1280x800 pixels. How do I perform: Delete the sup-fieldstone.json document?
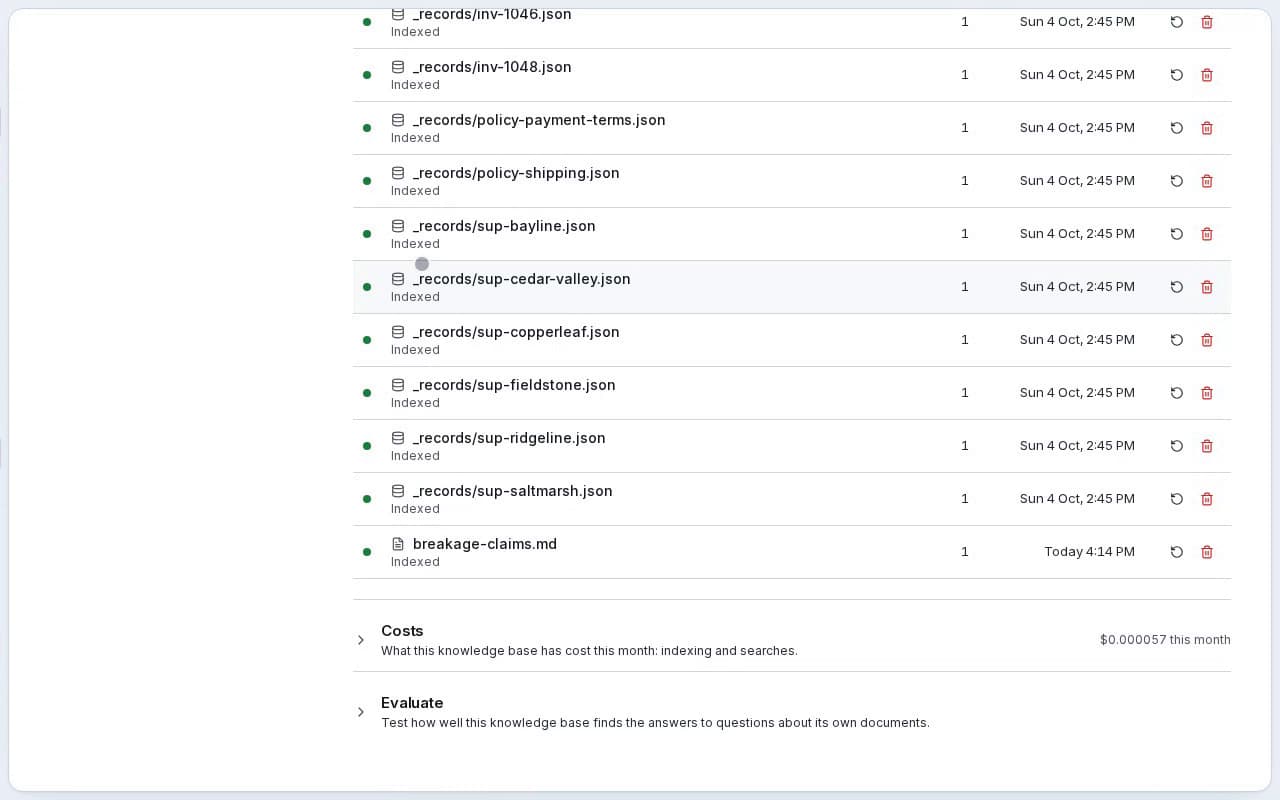(x=1207, y=393)
